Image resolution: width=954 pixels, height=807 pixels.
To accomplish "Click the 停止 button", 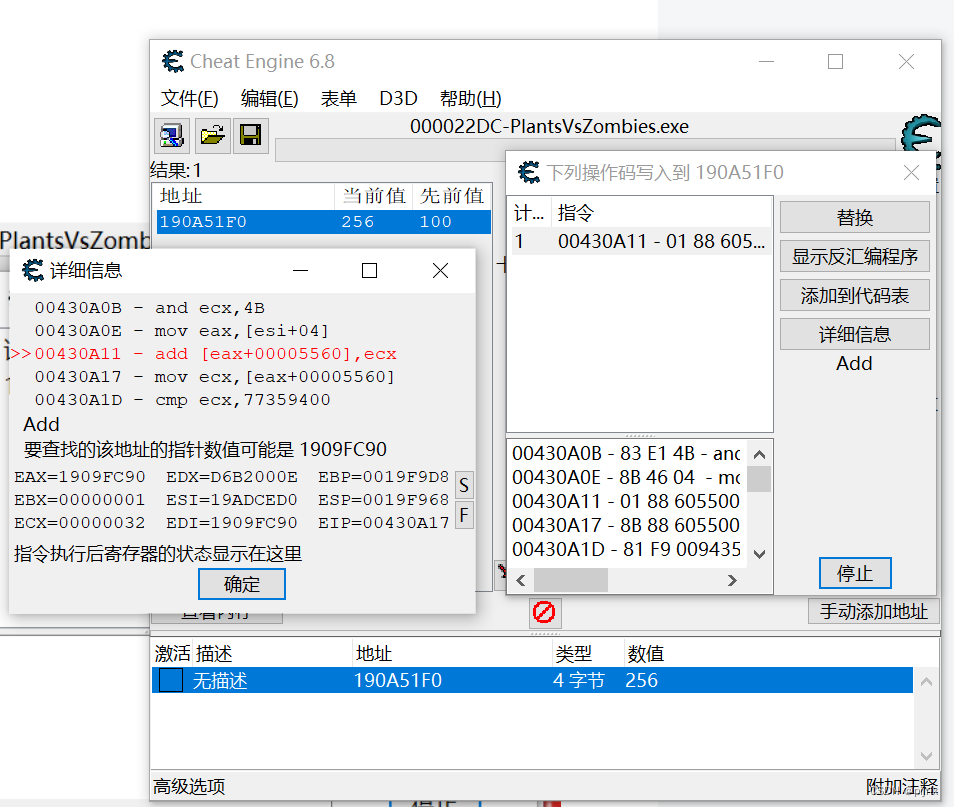I will tap(855, 573).
